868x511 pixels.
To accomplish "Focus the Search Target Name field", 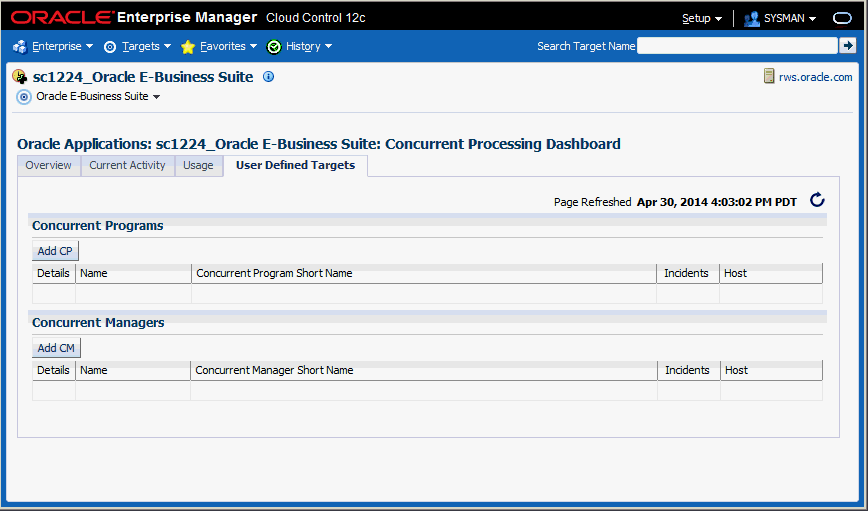I will [x=737, y=46].
